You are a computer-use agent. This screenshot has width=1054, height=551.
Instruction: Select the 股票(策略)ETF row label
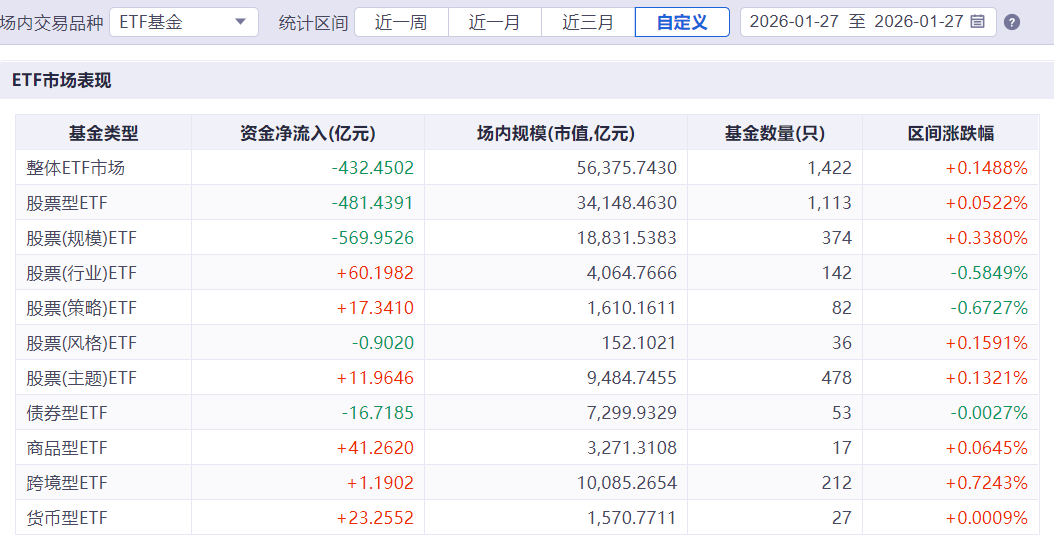[81, 308]
